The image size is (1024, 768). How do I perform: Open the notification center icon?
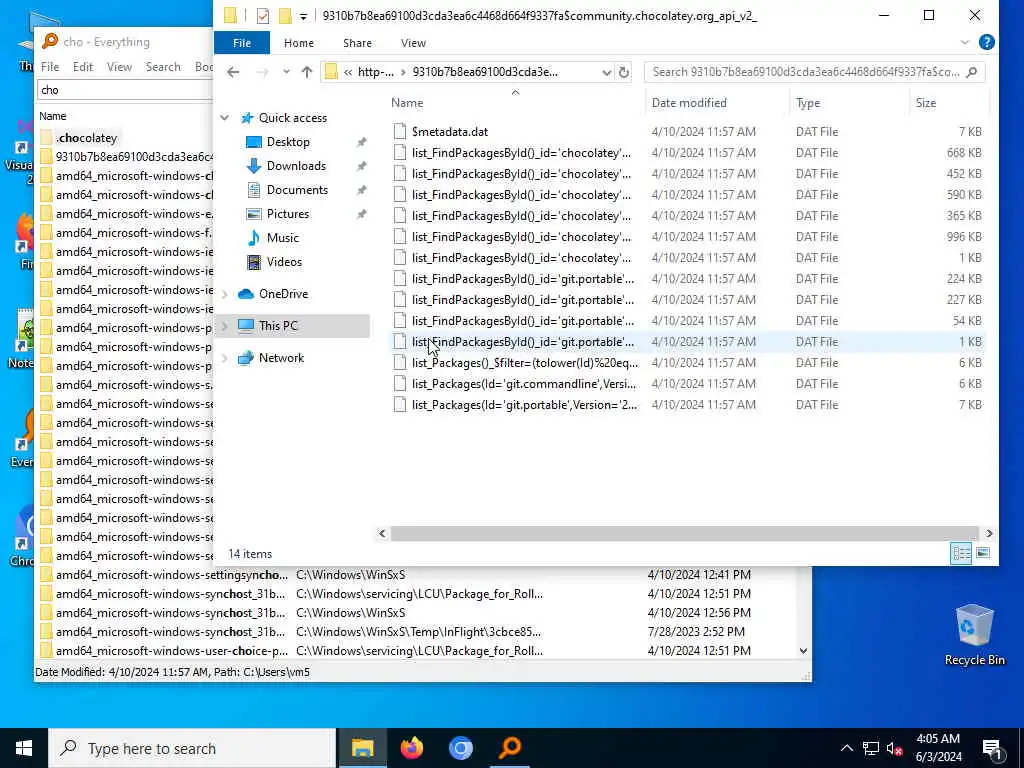pos(993,749)
